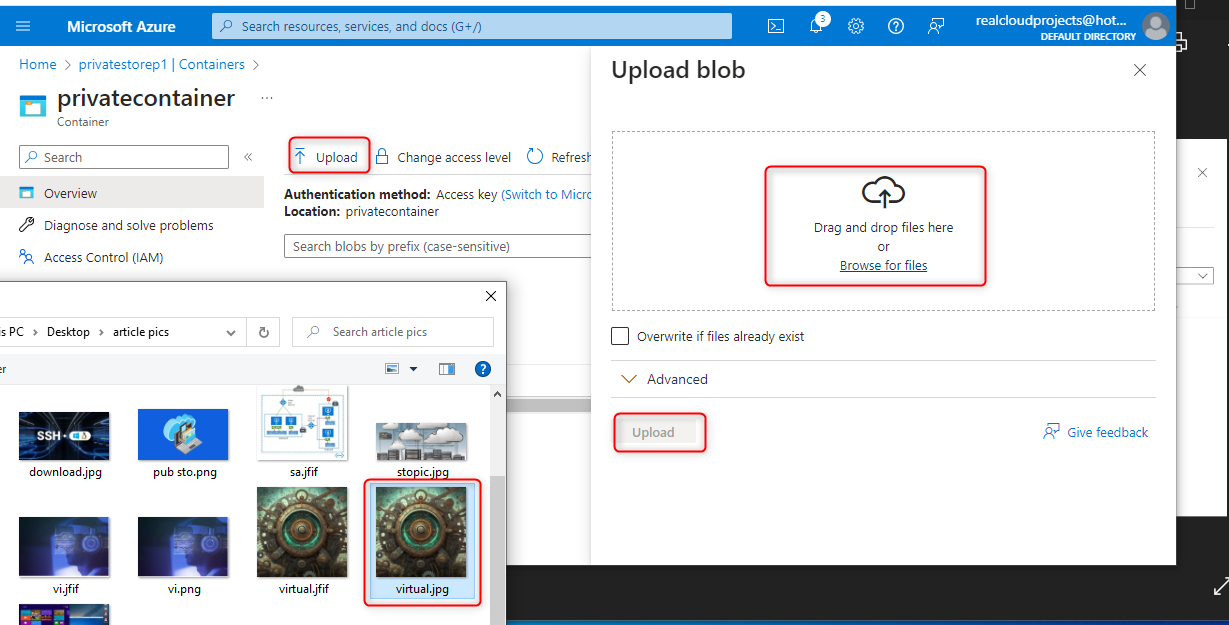Change the view layout icon in file dialog
Viewport: 1229px width, 625px height.
[393, 369]
